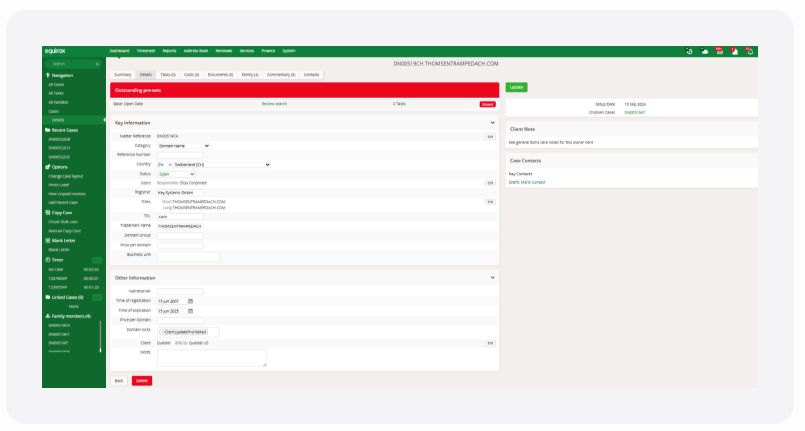The height and width of the screenshot is (431, 805).
Task: Collapse the Key information section chevron
Action: pos(492,122)
